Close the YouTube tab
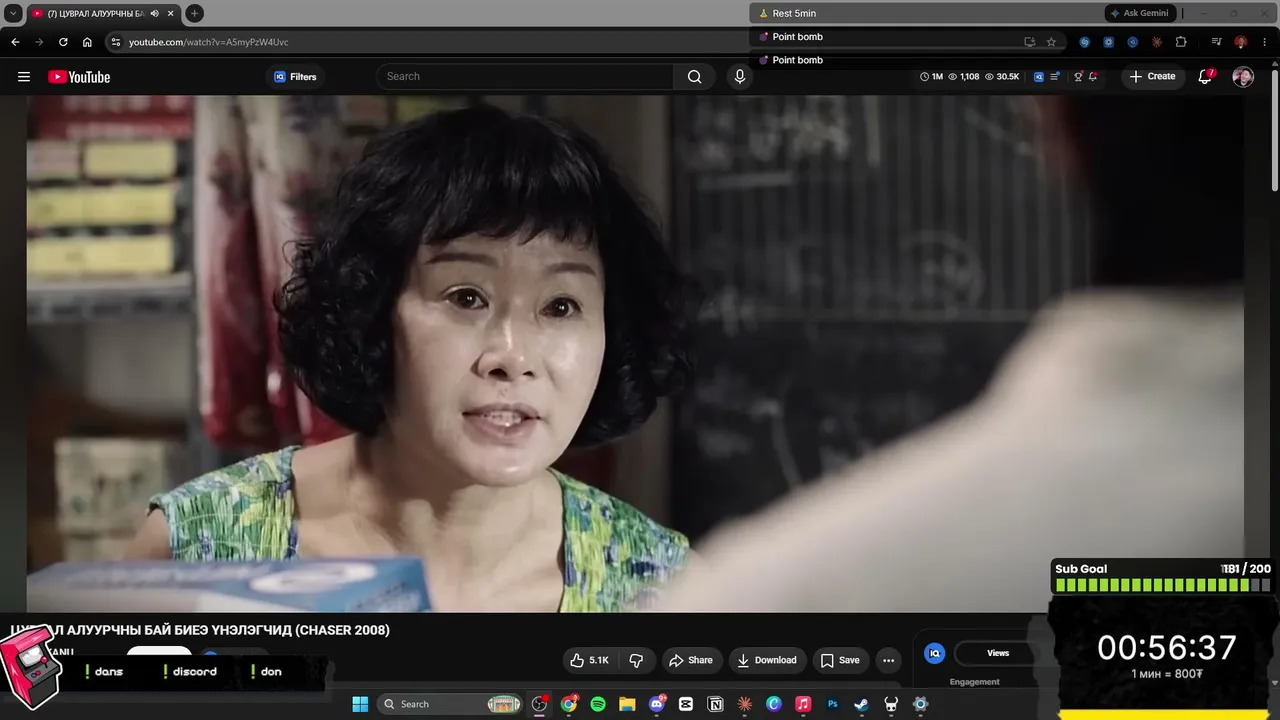 point(170,14)
